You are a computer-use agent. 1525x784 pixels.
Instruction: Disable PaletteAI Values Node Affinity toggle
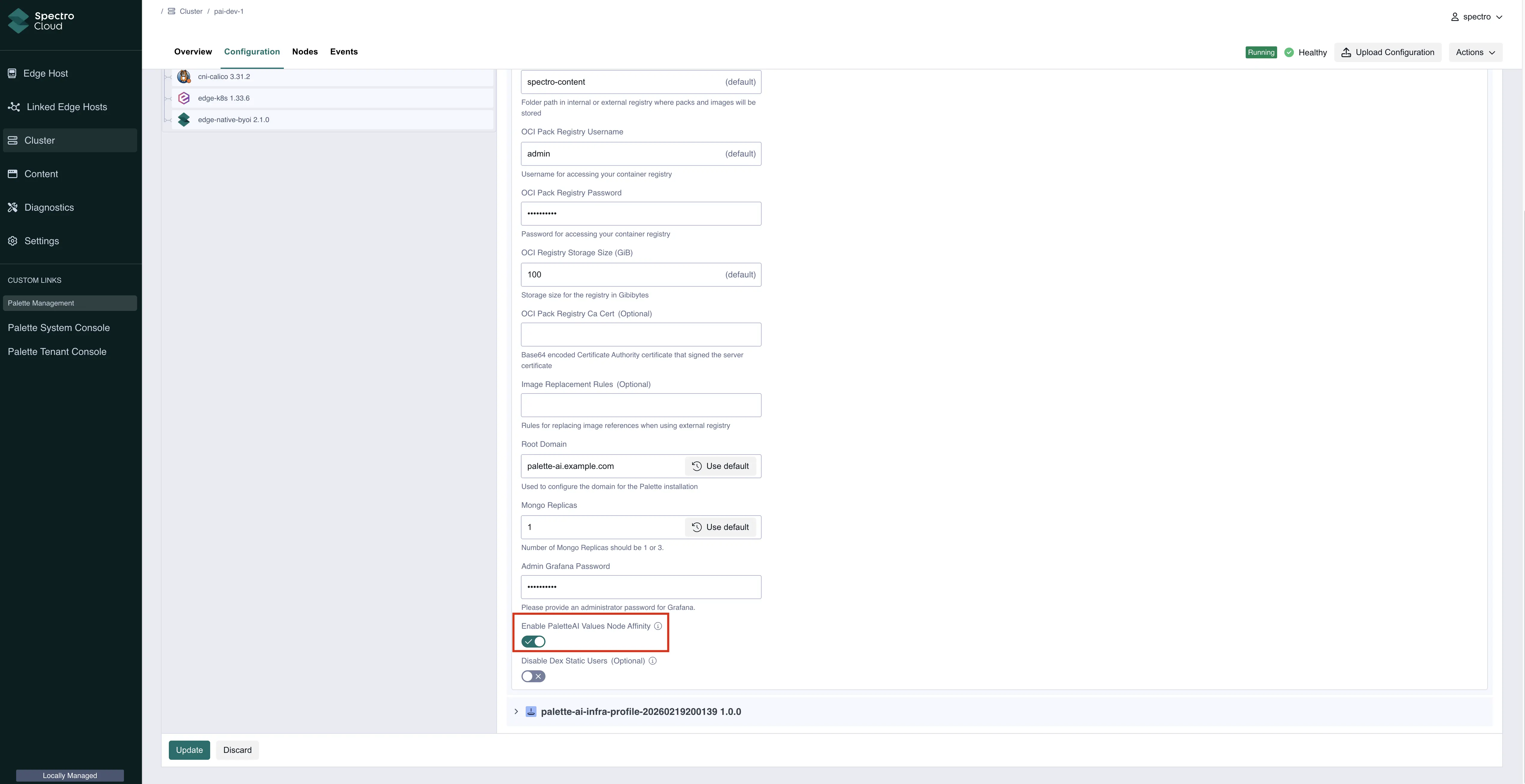[x=533, y=641]
